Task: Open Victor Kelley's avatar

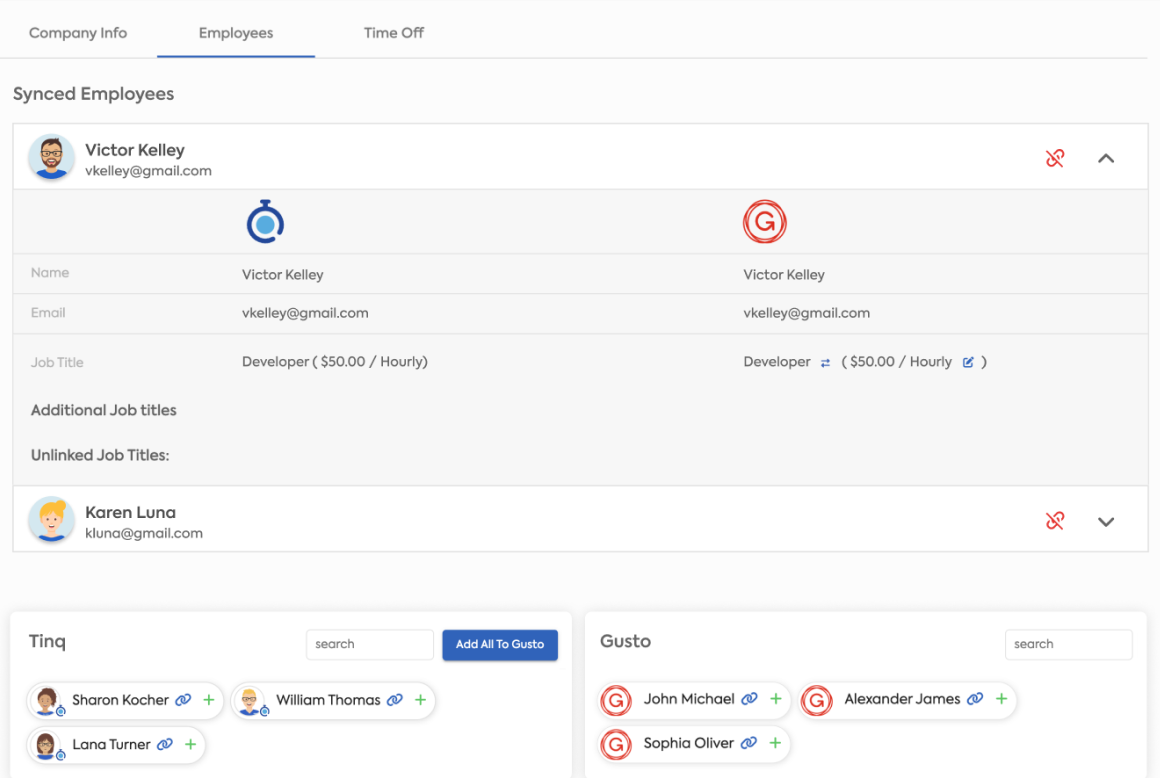Action: 51,157
